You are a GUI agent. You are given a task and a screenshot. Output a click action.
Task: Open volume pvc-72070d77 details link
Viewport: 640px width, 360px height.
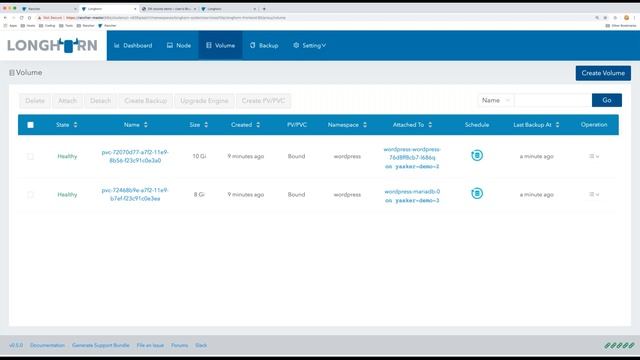(135, 156)
